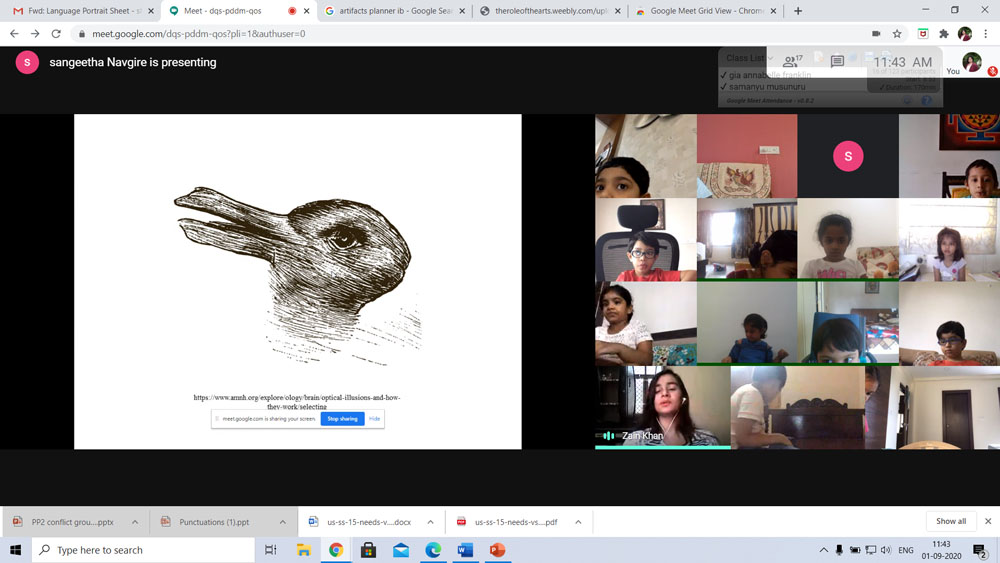The image size is (1000, 563).
Task: Open PowerPoint from the taskbar
Action: click(498, 550)
